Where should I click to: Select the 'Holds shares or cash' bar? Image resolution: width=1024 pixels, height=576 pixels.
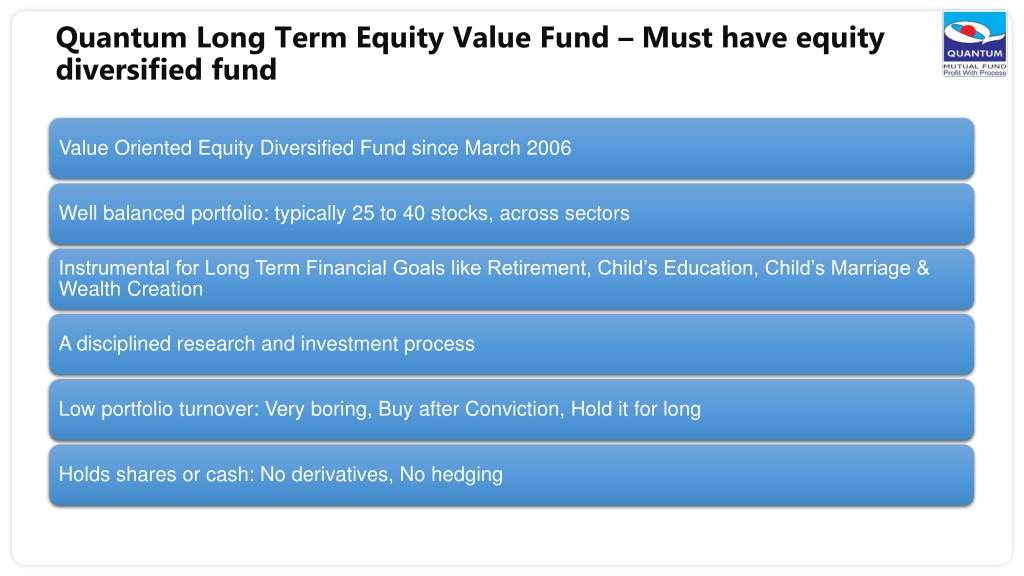(x=511, y=475)
